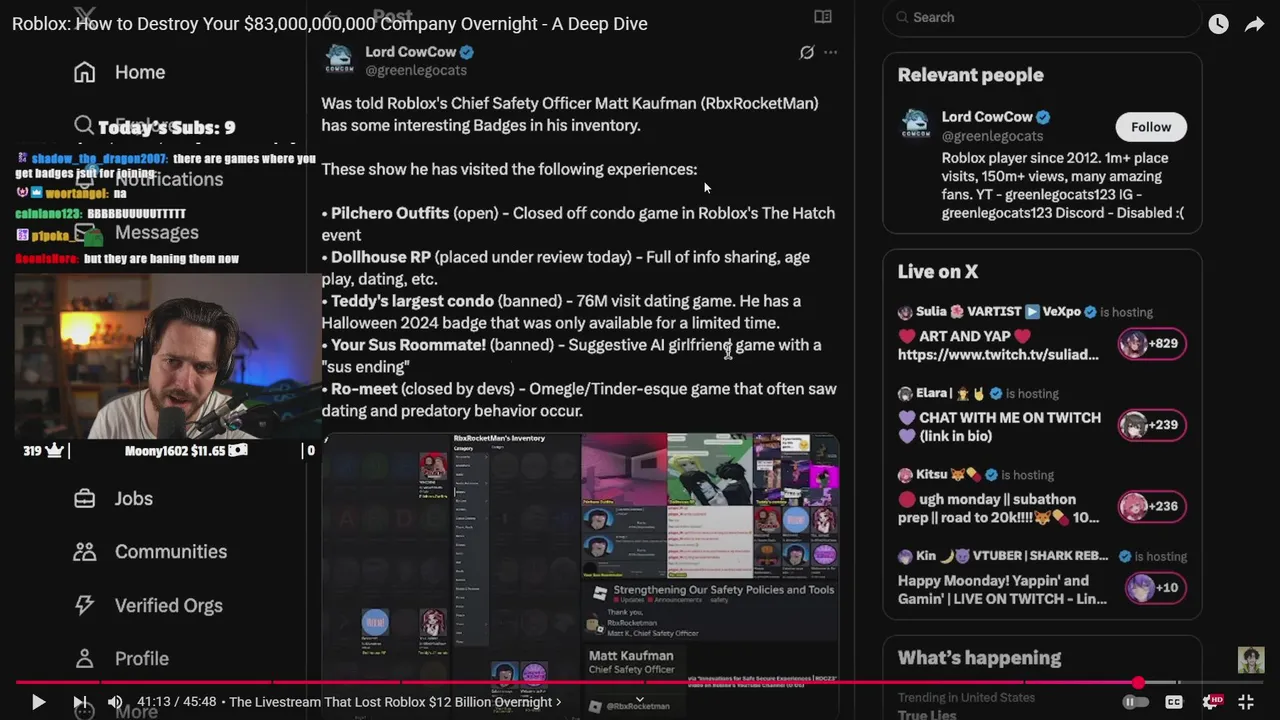Click the Follow button for Lord CowCow

click(1151, 127)
